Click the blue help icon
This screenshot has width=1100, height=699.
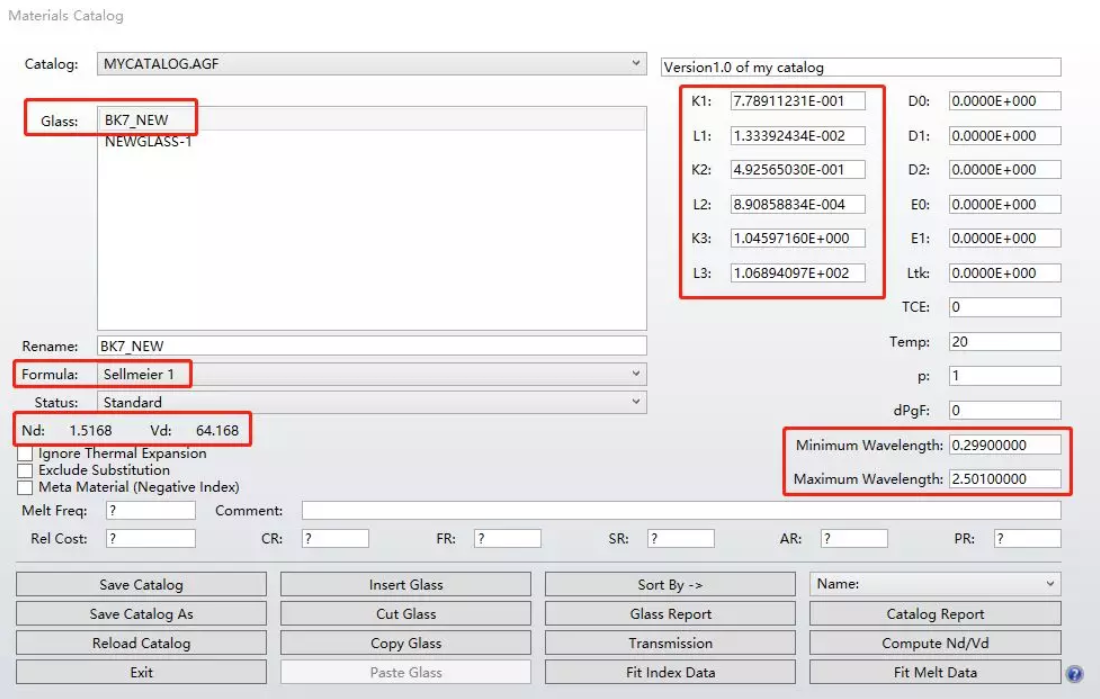(x=1075, y=674)
